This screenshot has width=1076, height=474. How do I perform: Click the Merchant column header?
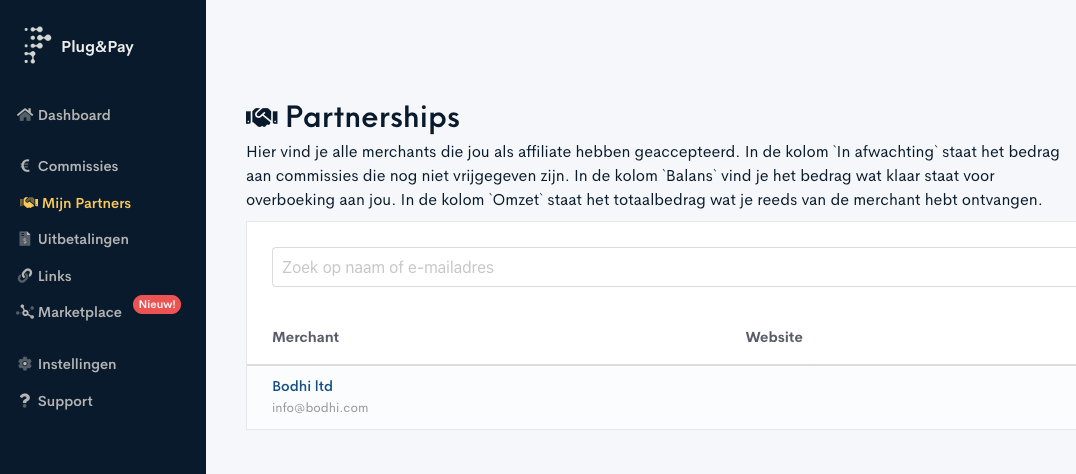click(305, 337)
